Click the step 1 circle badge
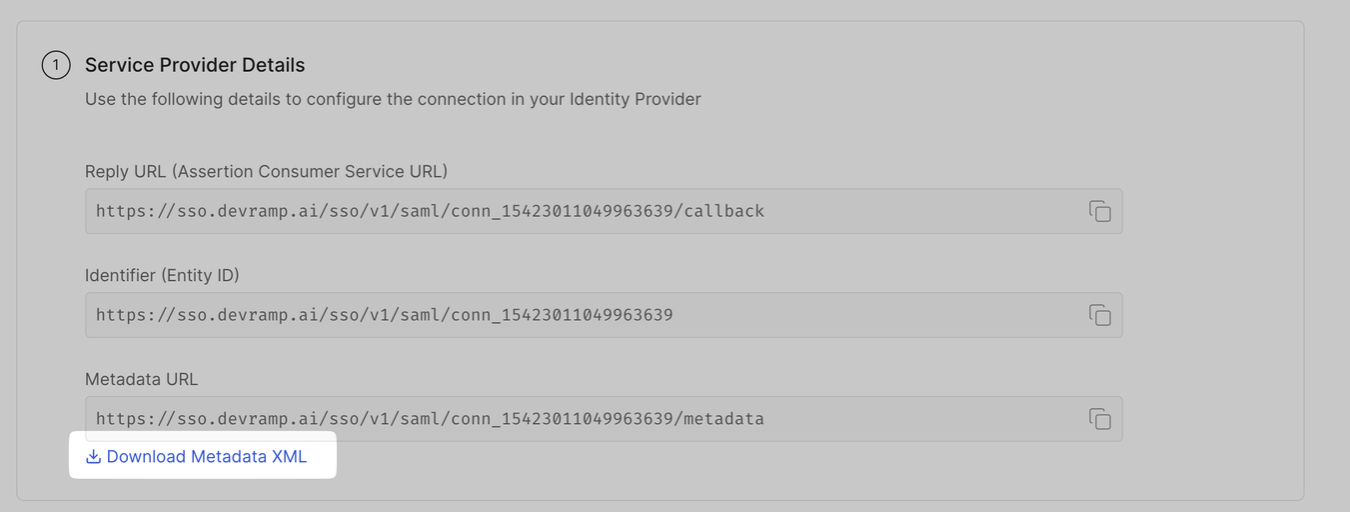 (x=56, y=65)
